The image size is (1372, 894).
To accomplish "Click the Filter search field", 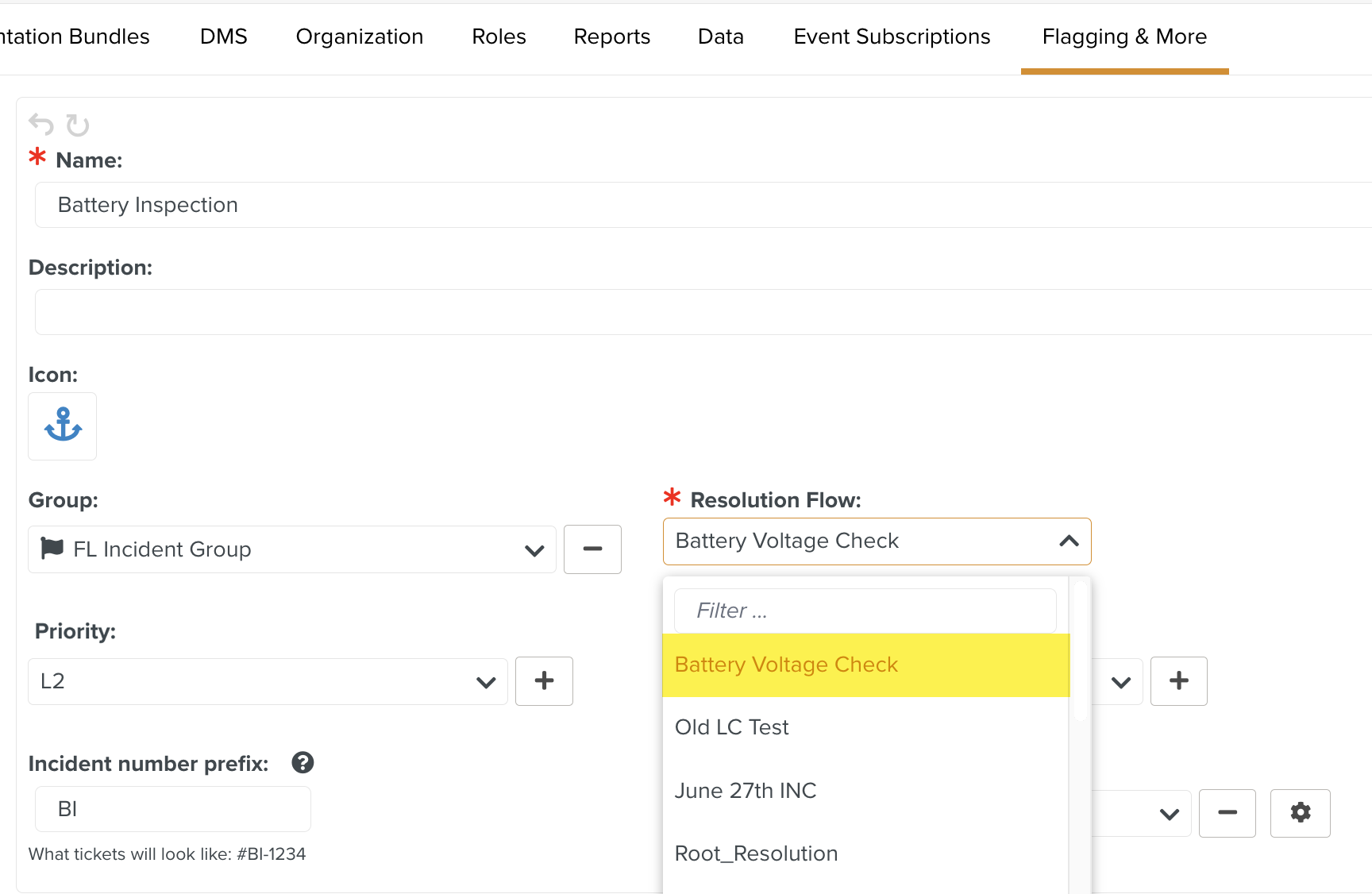I will click(x=865, y=611).
